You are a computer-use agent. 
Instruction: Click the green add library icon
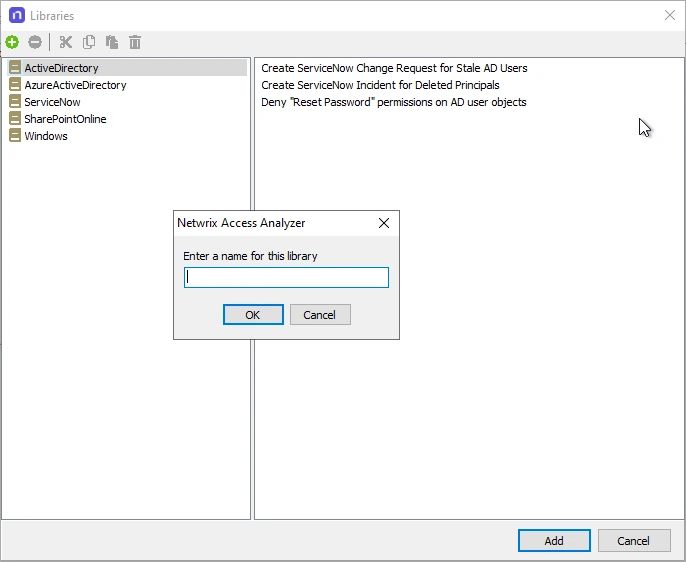point(12,42)
